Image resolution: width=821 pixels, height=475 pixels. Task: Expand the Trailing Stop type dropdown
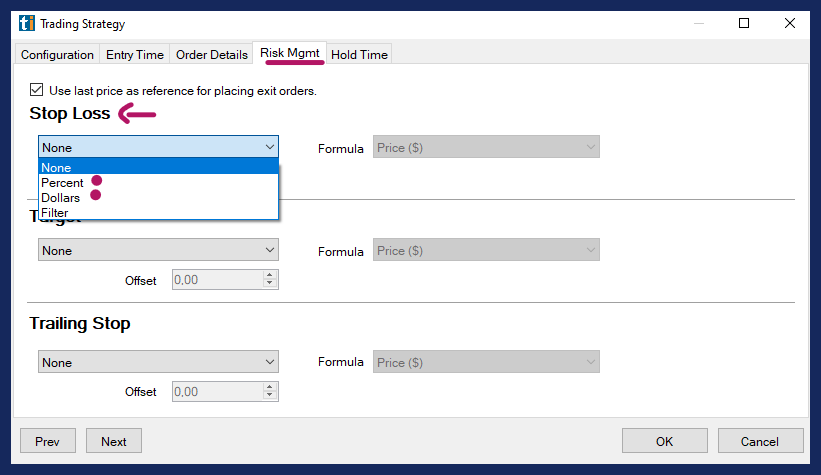[158, 362]
